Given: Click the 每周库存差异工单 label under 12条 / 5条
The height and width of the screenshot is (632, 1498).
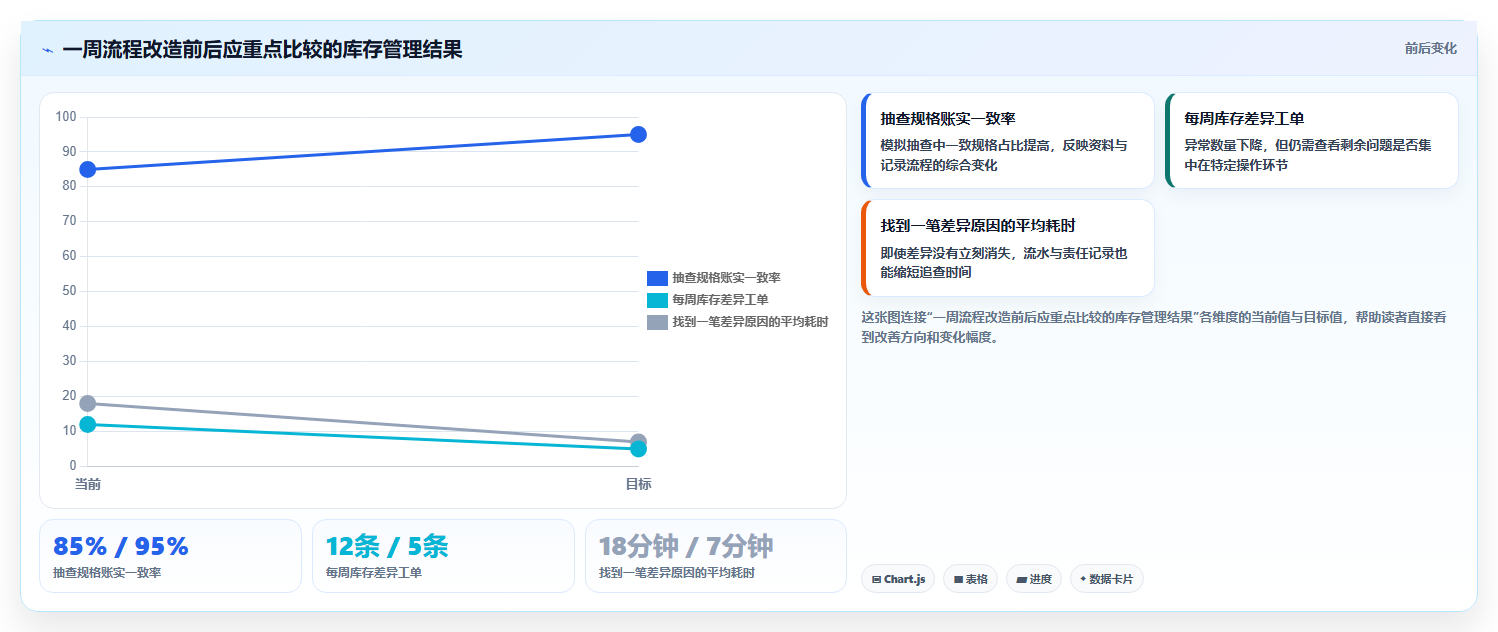Looking at the screenshot, I should click(374, 573).
